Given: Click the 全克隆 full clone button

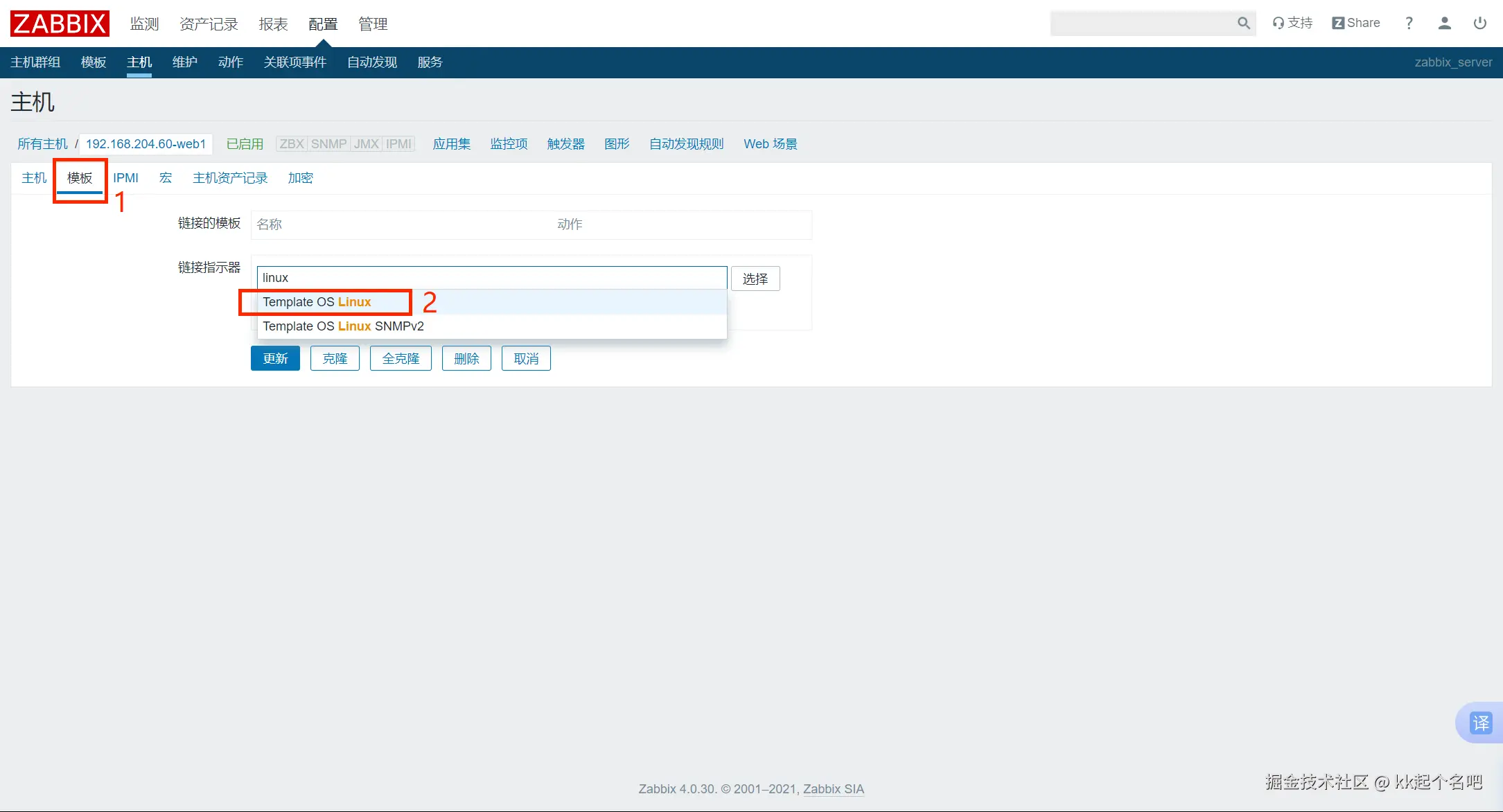Looking at the screenshot, I should [x=401, y=358].
